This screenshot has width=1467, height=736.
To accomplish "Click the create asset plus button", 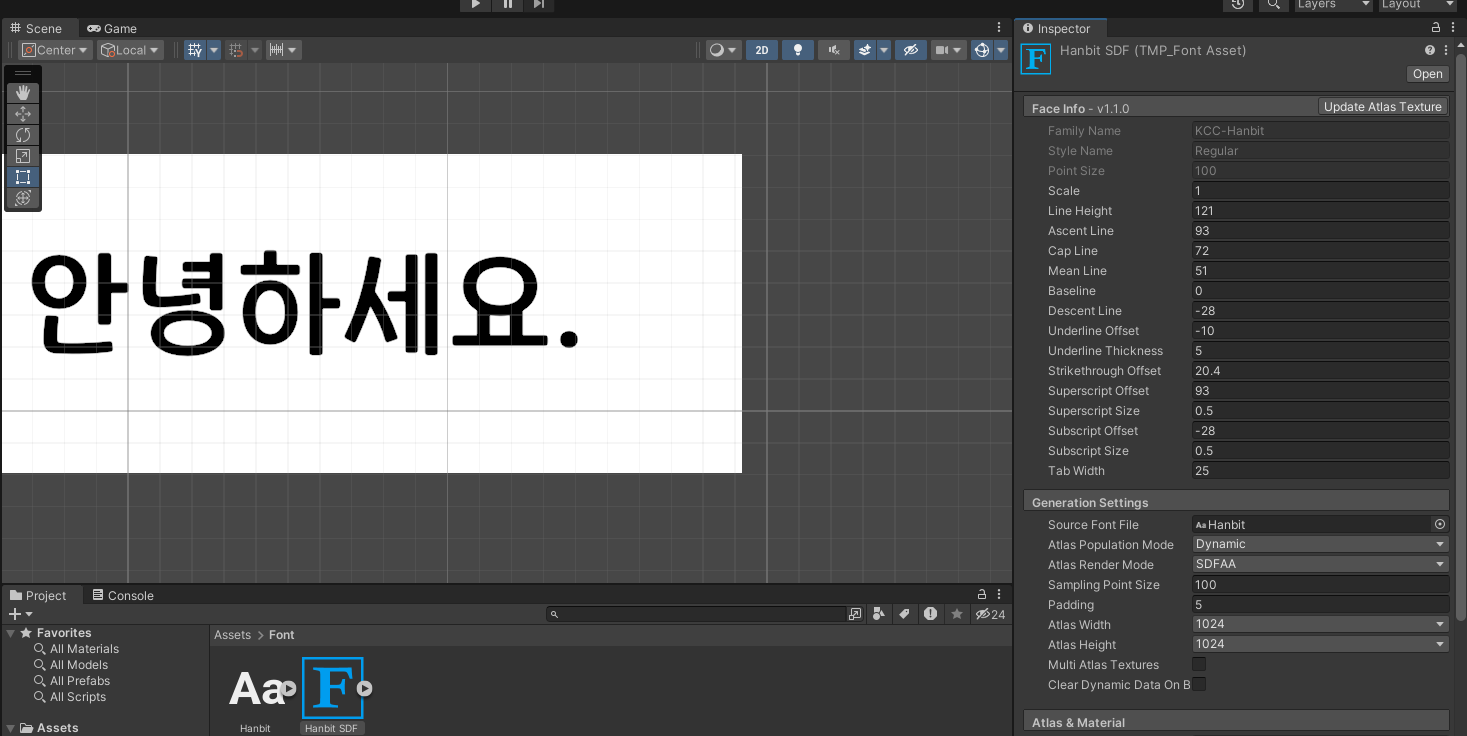I will coord(20,614).
